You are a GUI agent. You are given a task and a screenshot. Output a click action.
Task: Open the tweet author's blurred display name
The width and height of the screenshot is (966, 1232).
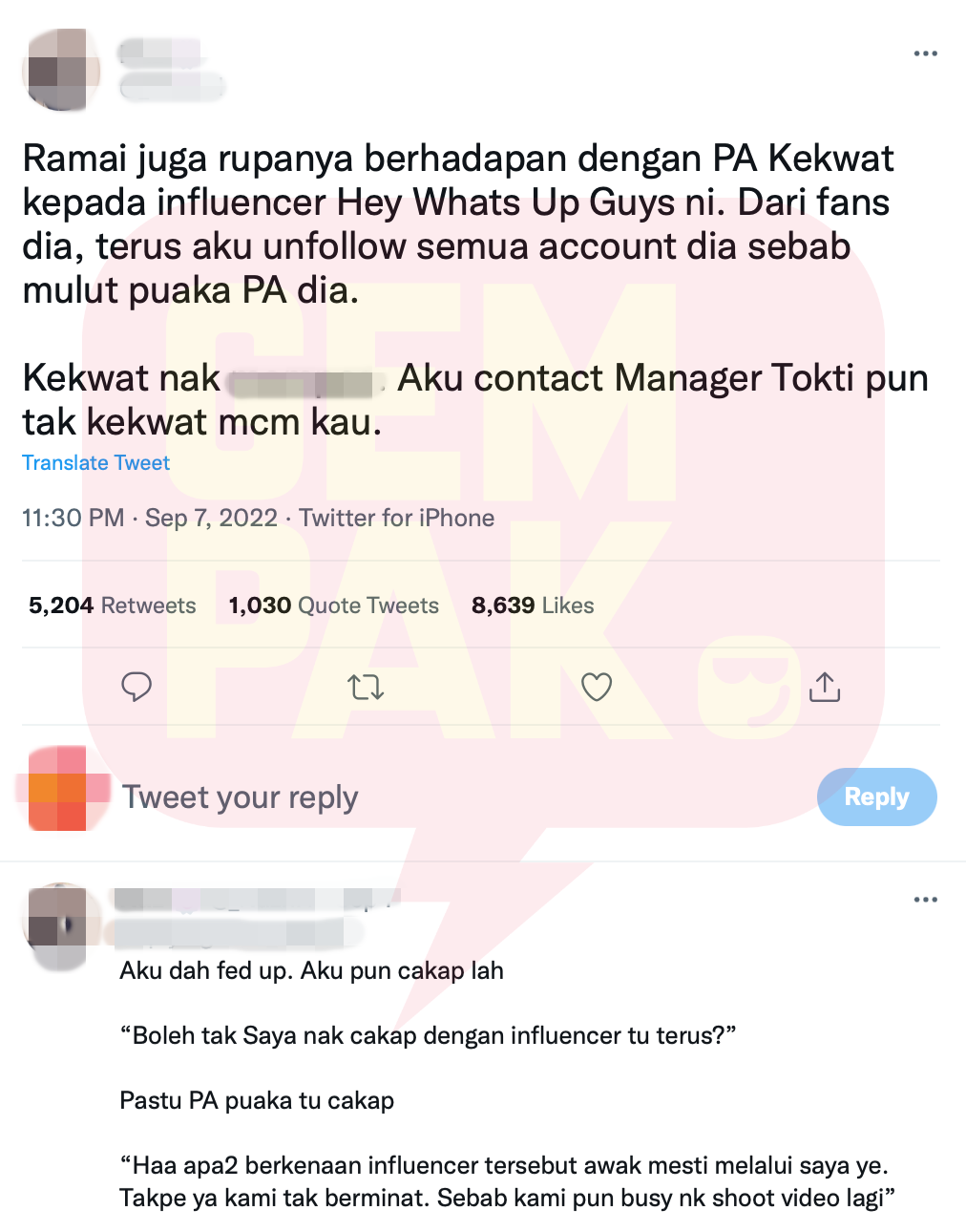(160, 53)
